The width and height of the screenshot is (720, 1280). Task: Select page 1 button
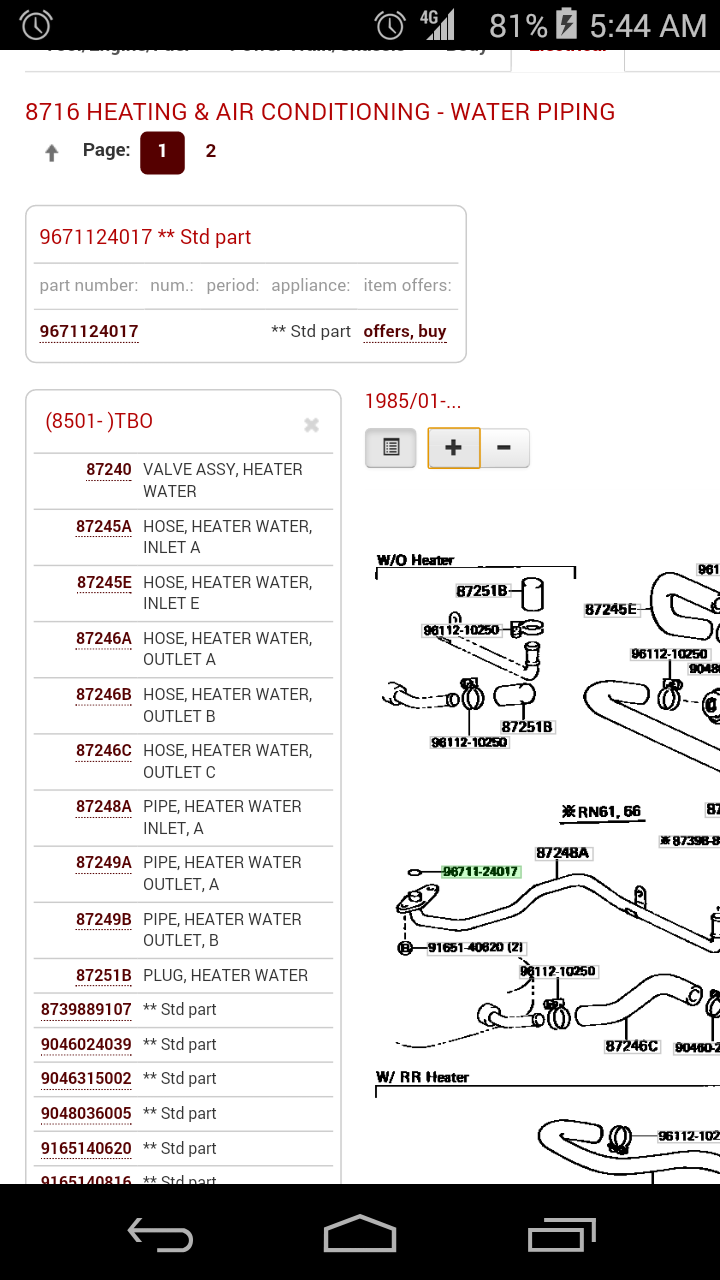click(162, 153)
